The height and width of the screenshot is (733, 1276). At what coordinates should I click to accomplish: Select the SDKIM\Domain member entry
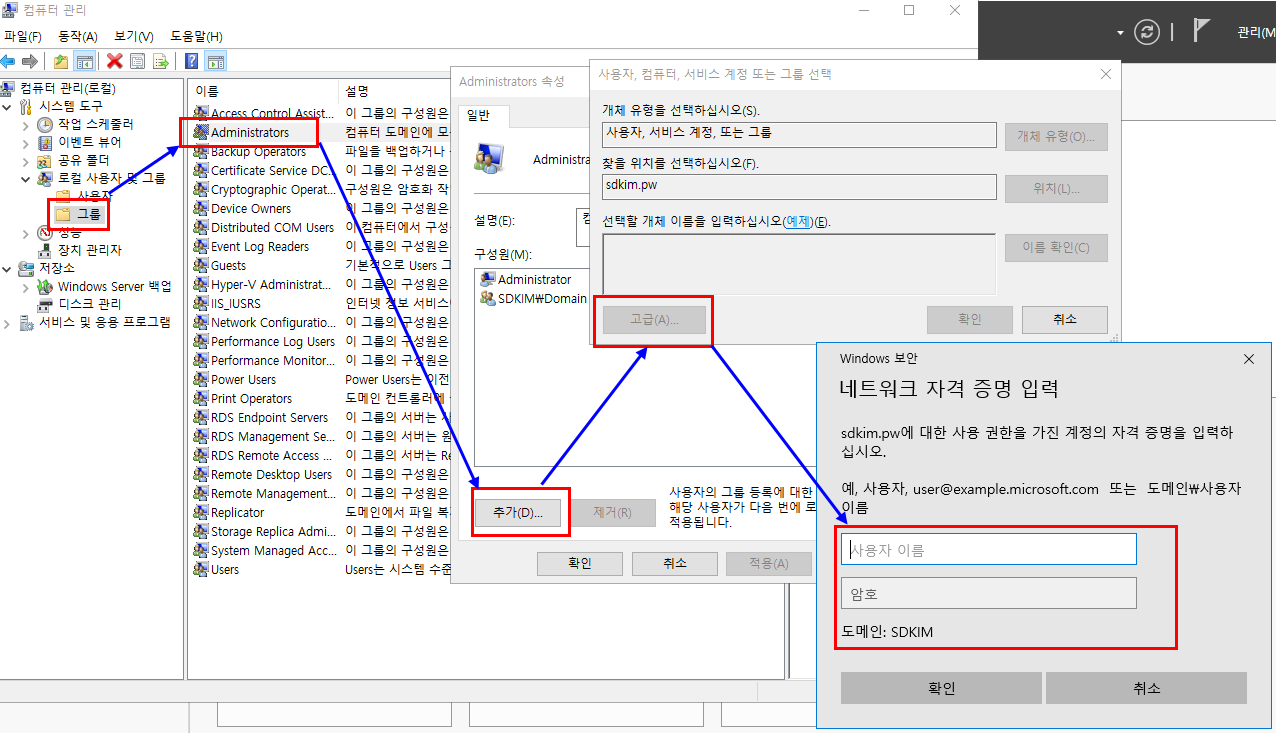point(534,298)
